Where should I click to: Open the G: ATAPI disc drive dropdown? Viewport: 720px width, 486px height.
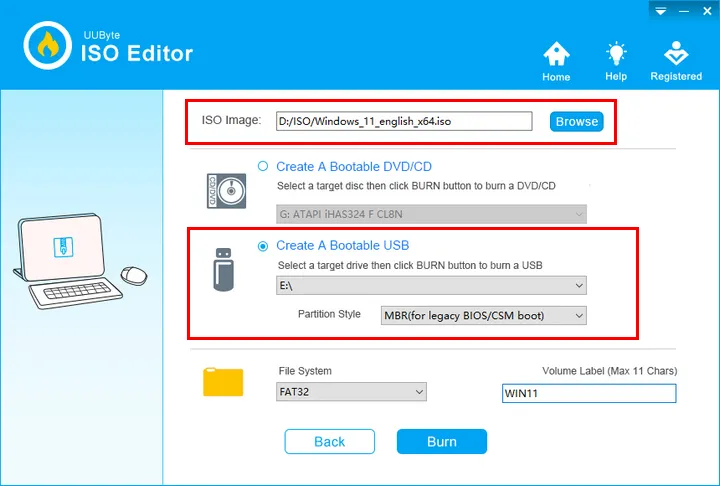[431, 214]
